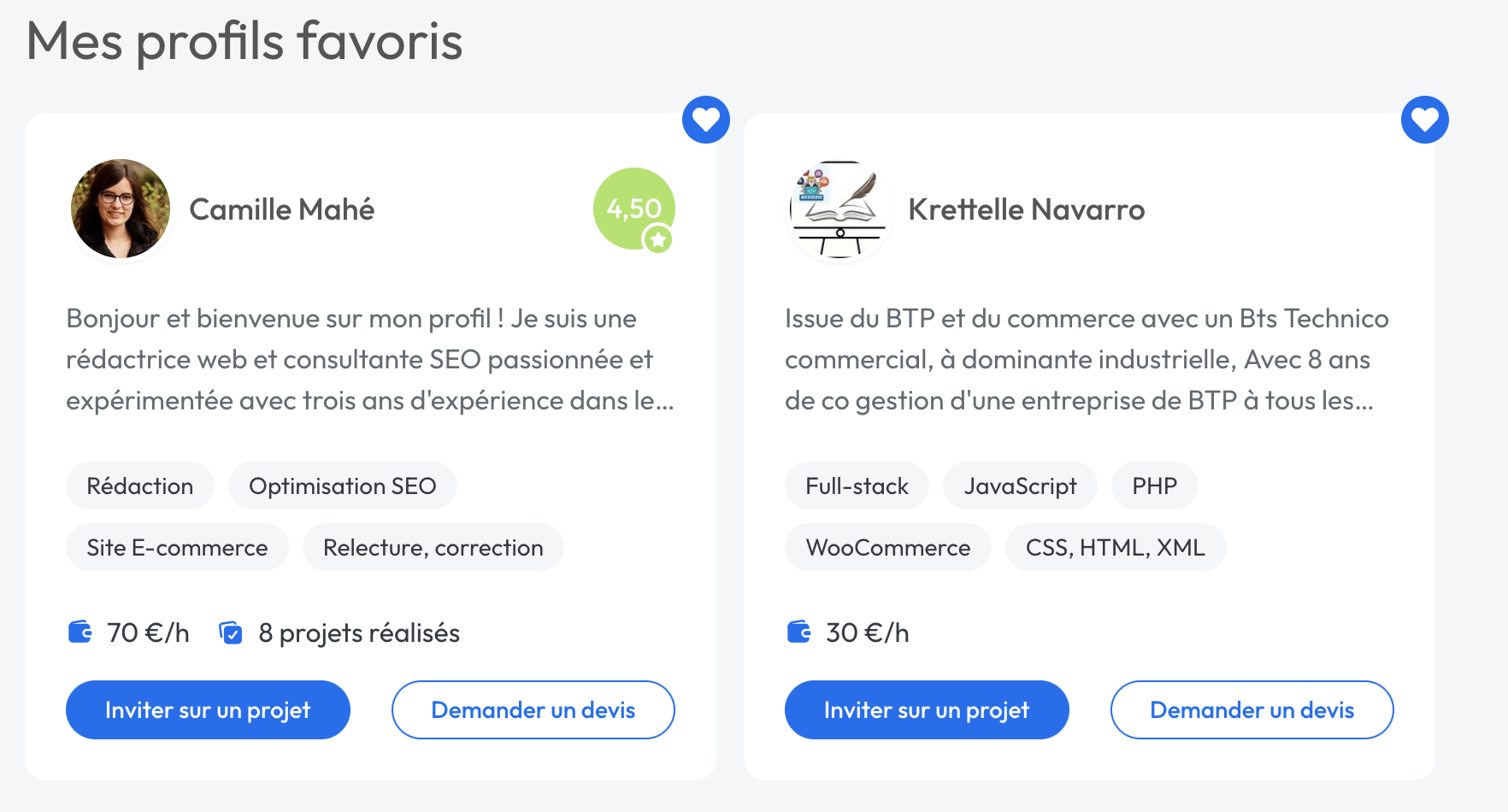Request a quote from Krettelle Navarro

(x=1252, y=709)
